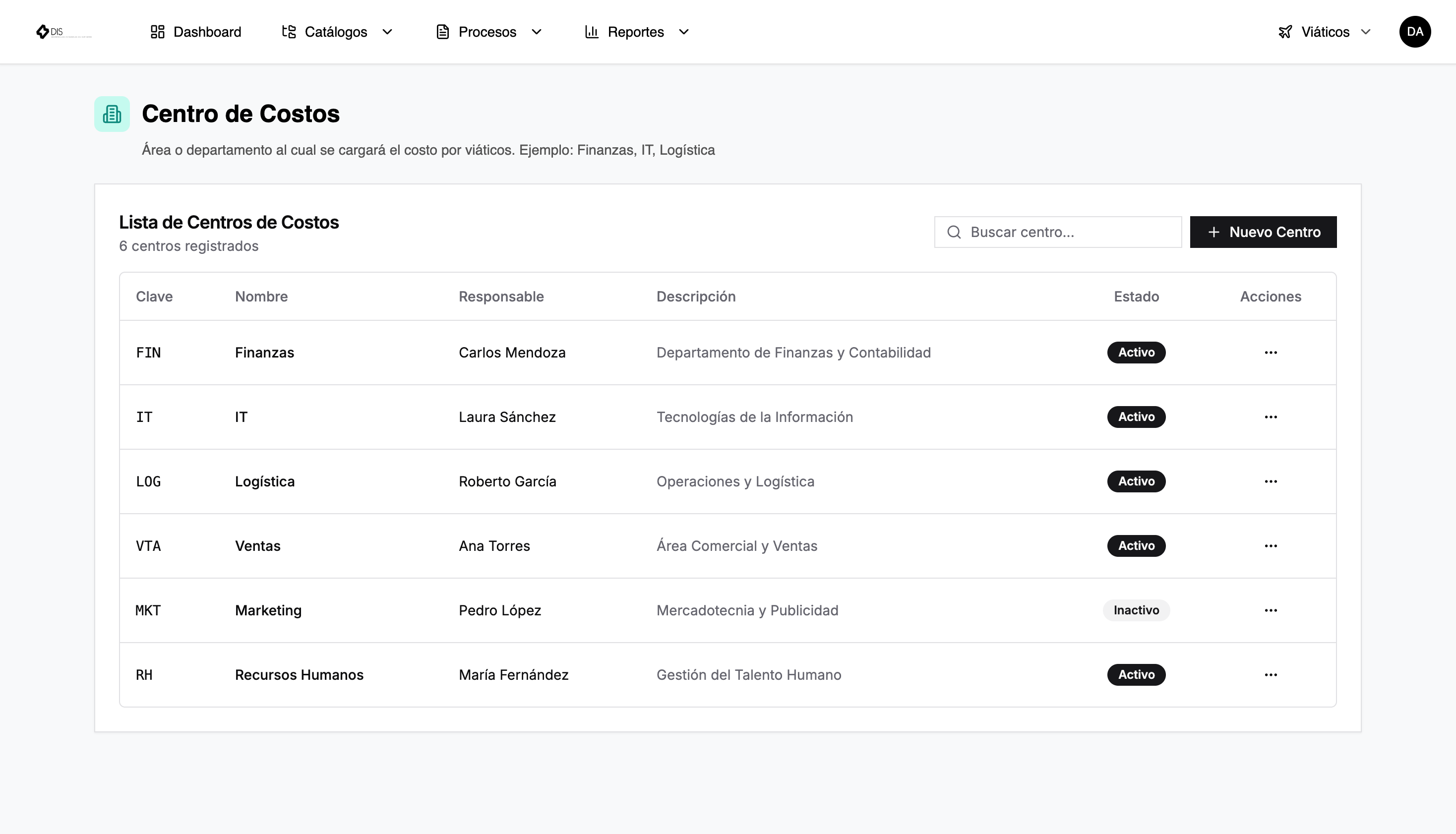
Task: Click the Dashboard grid icon
Action: pos(158,32)
